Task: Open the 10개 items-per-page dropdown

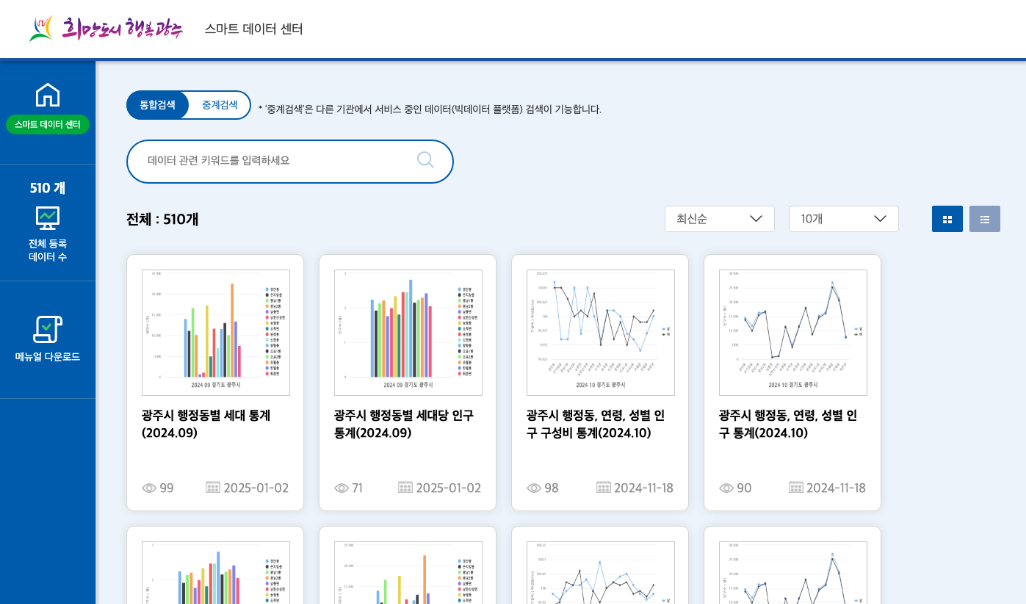Action: click(843, 218)
